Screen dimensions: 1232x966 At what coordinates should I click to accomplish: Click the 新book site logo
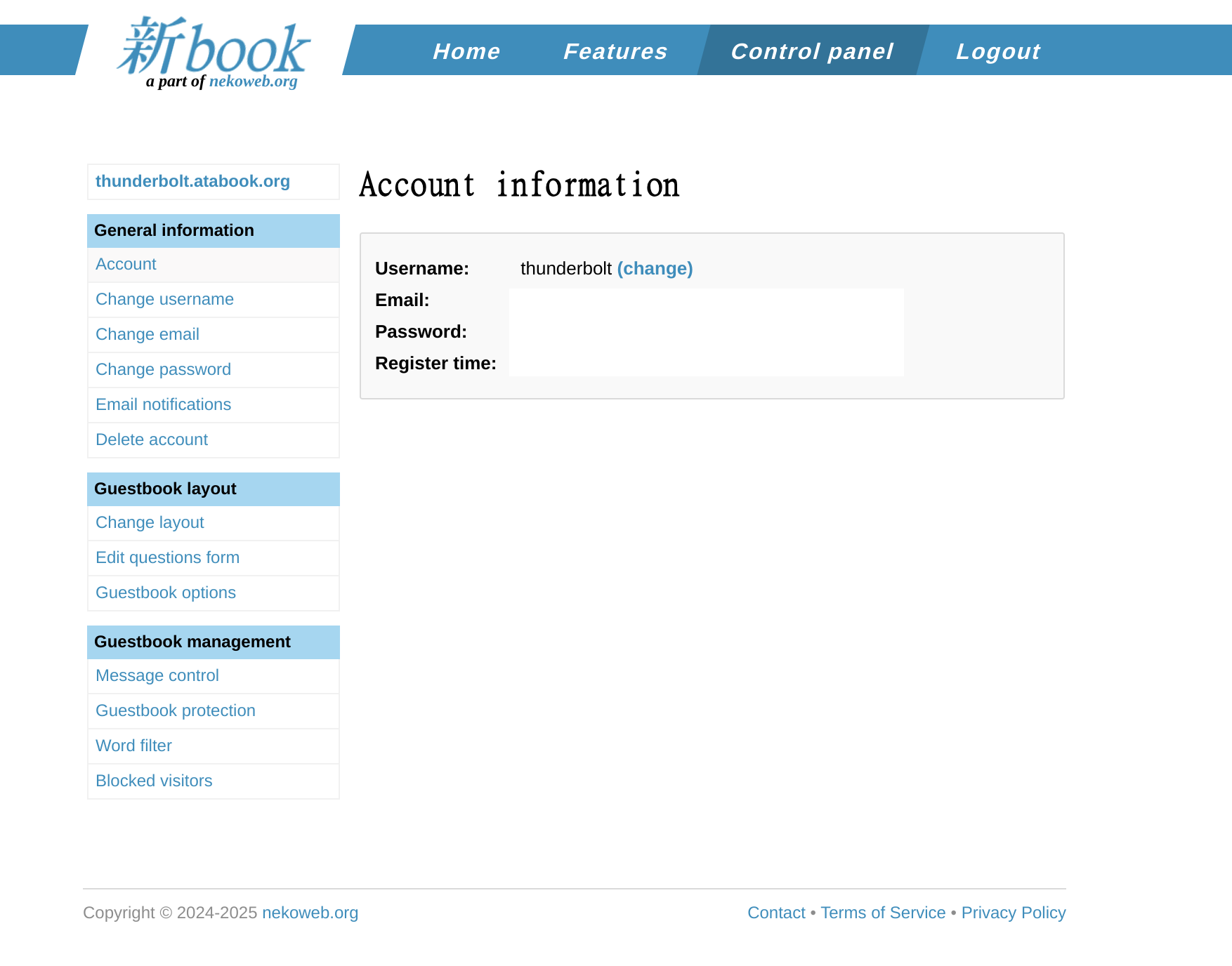(x=214, y=49)
